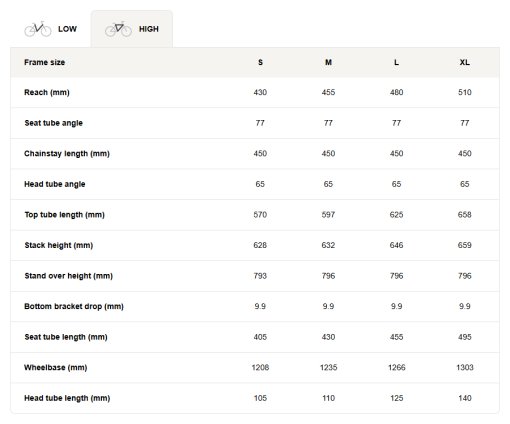Select the S size column header
The image size is (510, 424).
260,62
